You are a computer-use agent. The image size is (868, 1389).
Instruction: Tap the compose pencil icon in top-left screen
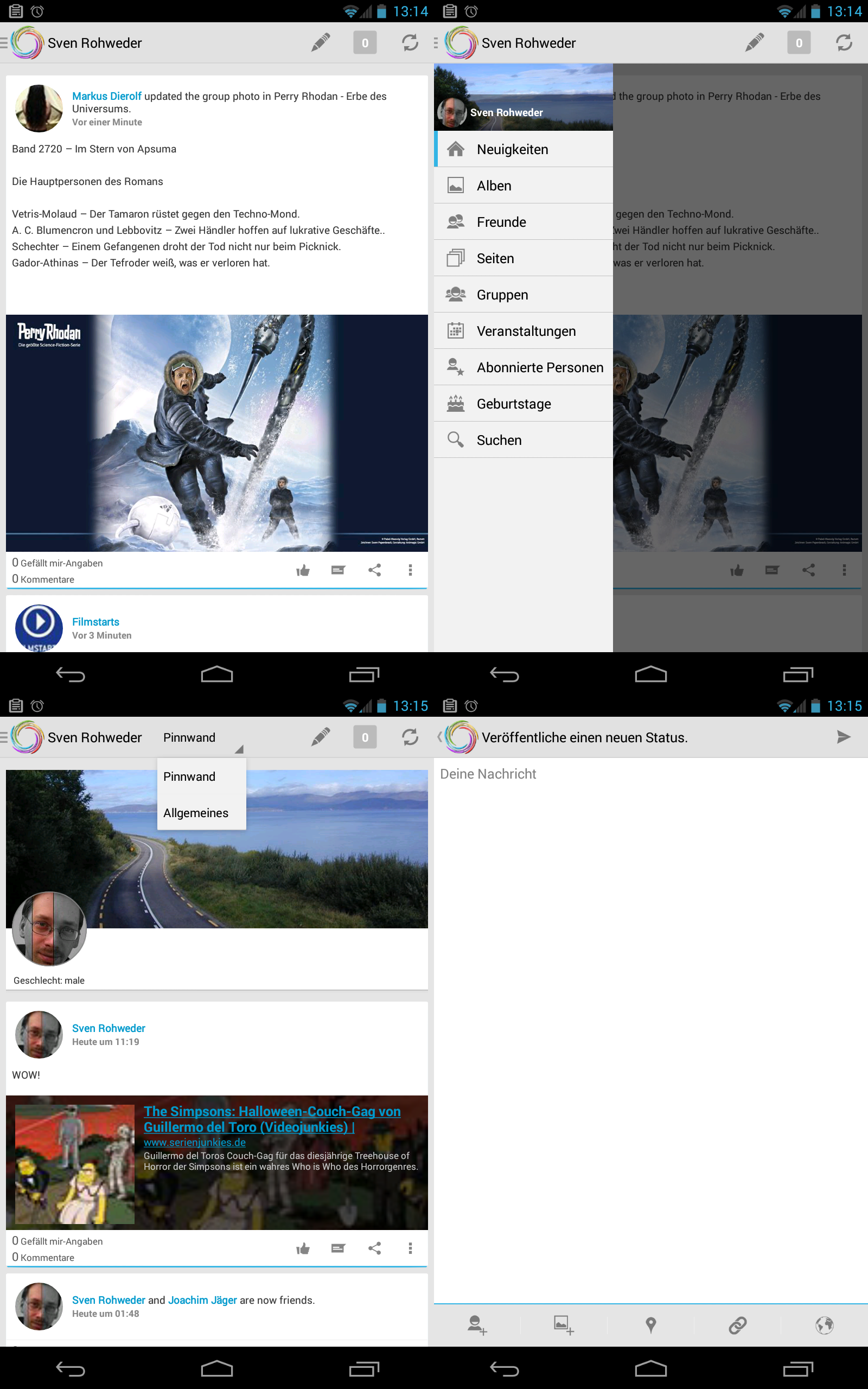[320, 42]
